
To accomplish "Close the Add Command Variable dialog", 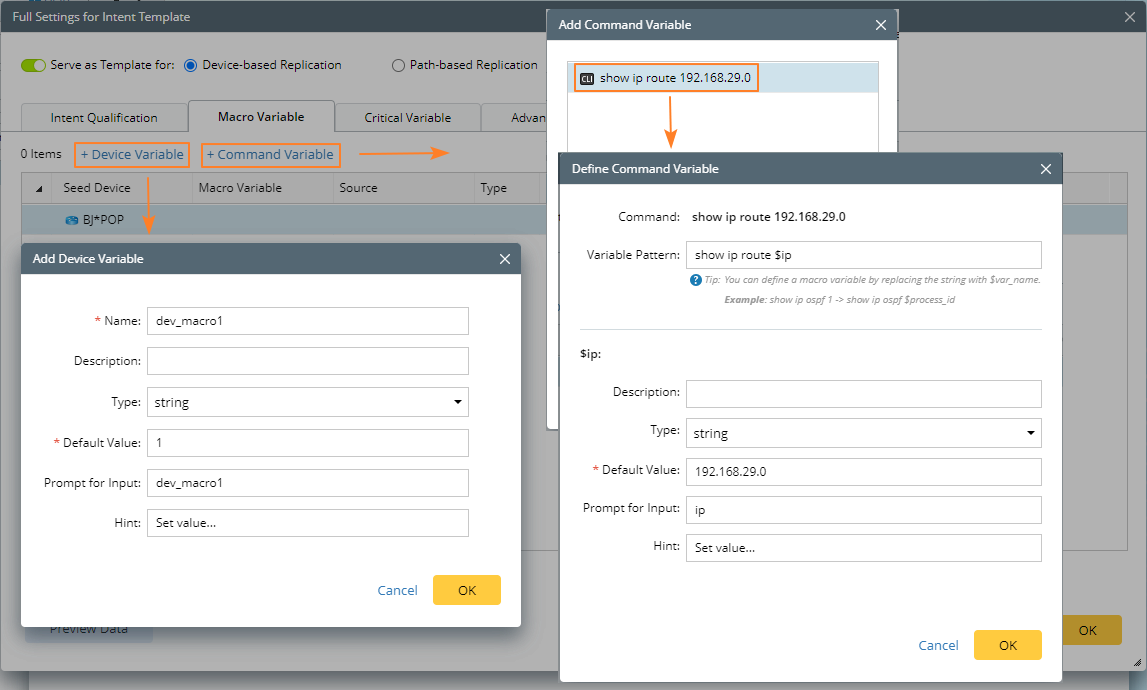I will point(881,25).
